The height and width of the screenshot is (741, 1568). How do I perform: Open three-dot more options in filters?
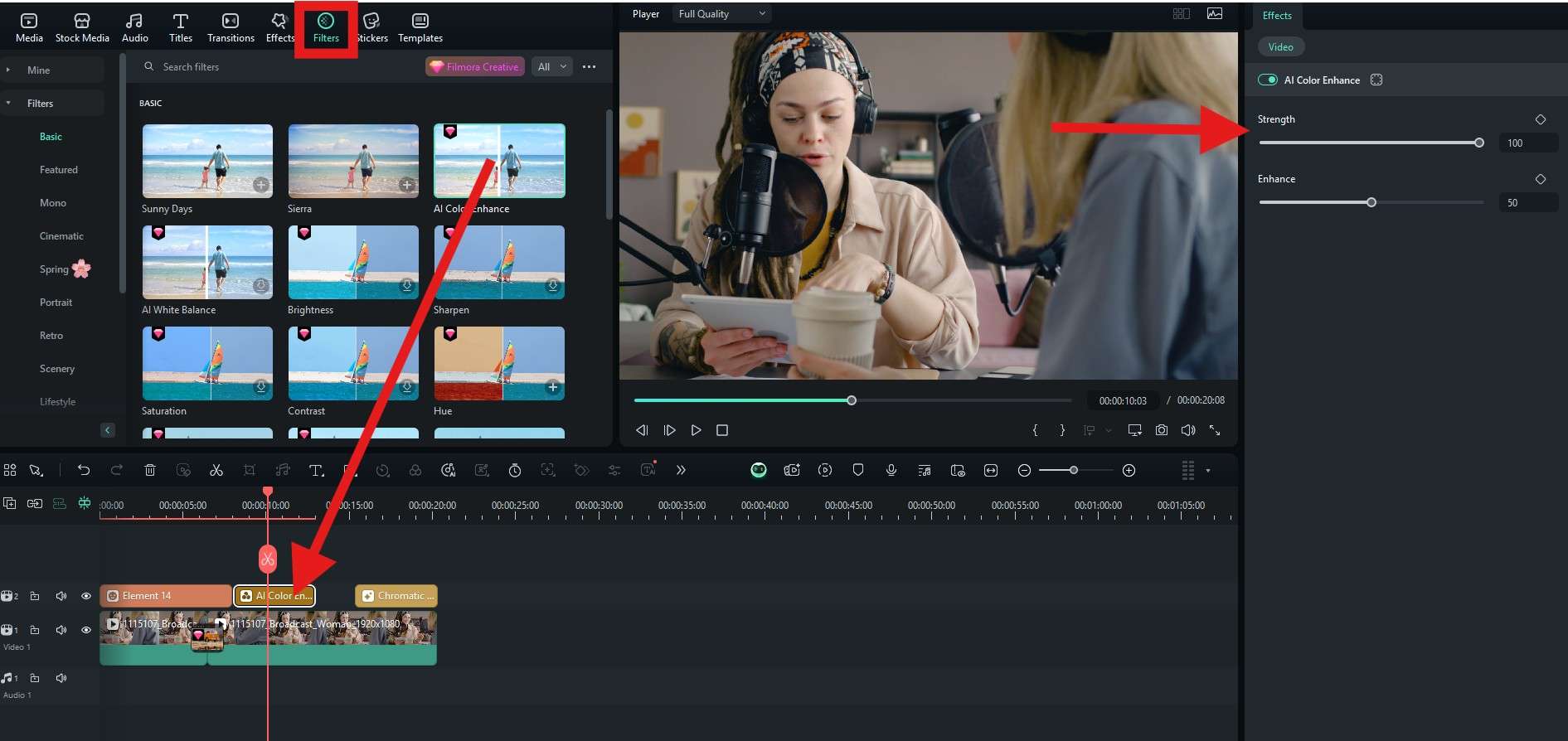(x=590, y=66)
